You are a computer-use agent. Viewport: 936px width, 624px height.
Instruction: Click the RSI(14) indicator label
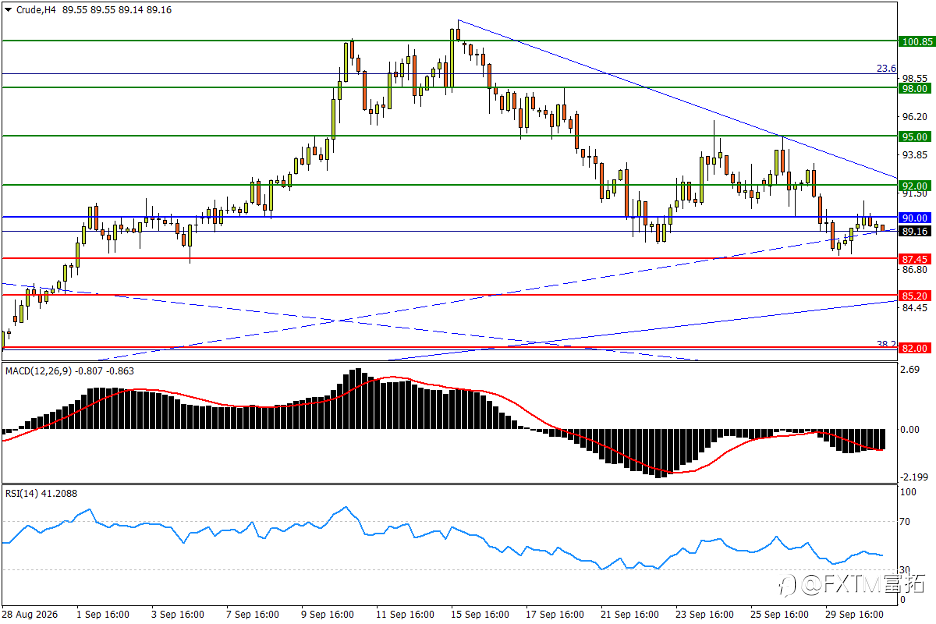pos(21,493)
